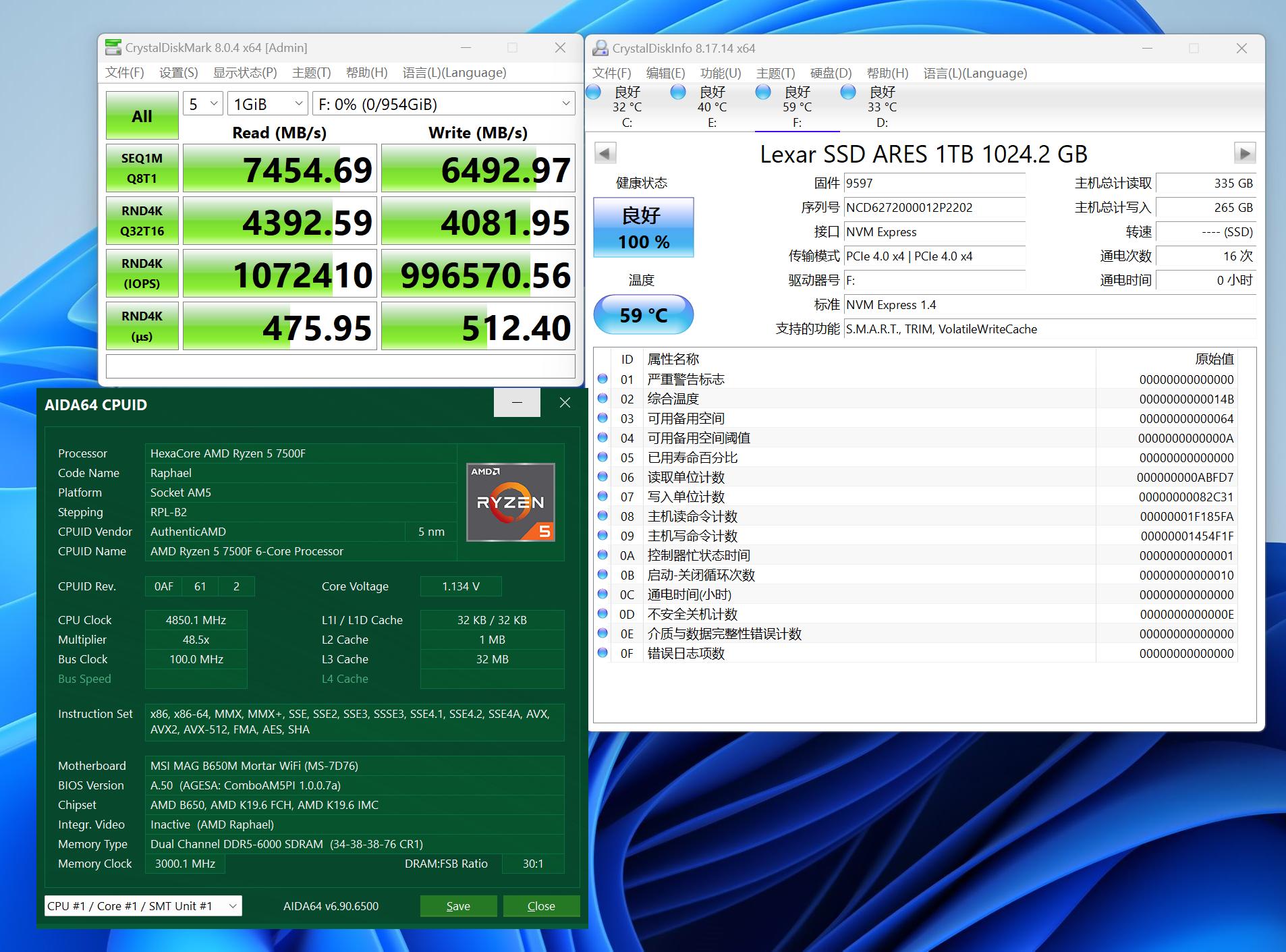
Task: Open the test count dropdown showing 5
Action: pyautogui.click(x=202, y=104)
